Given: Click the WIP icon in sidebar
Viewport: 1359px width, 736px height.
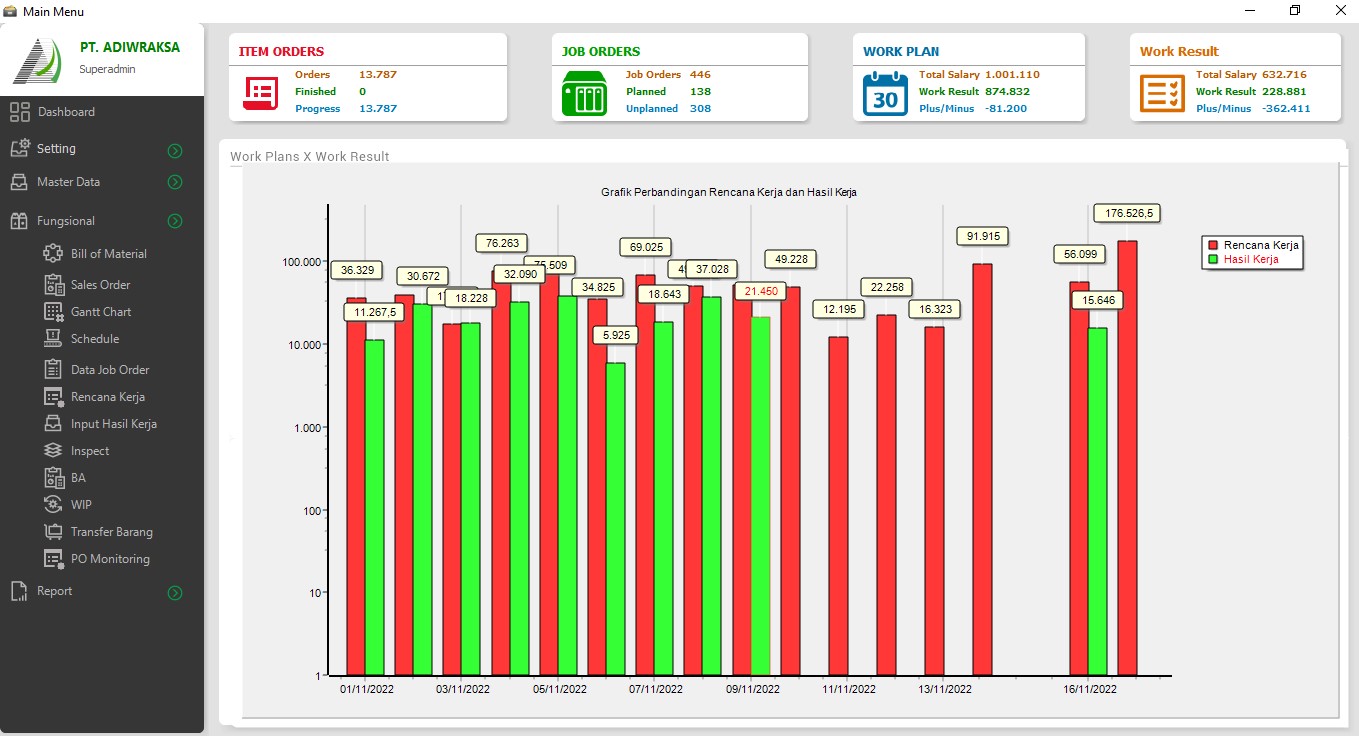Looking at the screenshot, I should tap(53, 505).
